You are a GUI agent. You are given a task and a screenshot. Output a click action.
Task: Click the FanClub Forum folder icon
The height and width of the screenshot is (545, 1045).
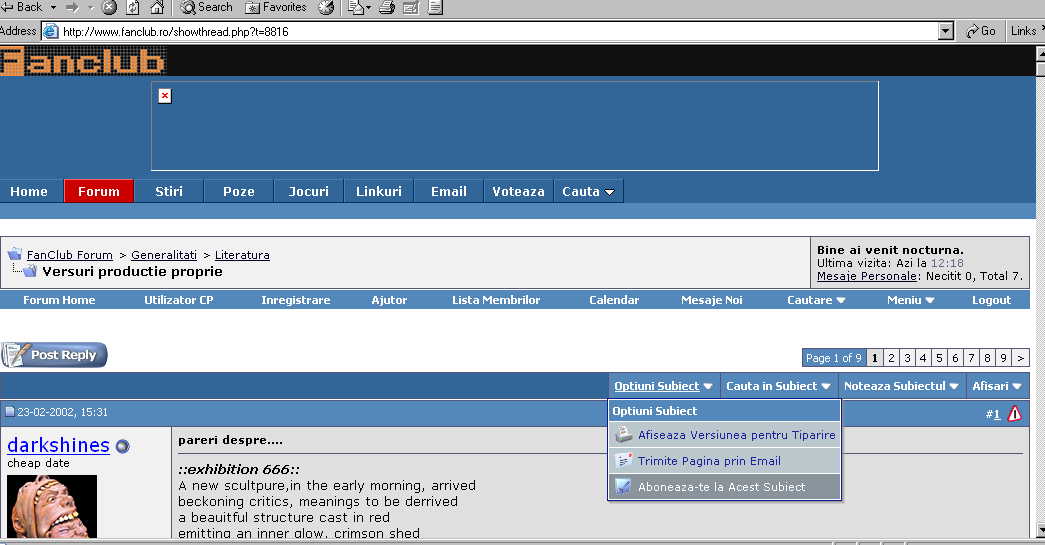pos(15,254)
